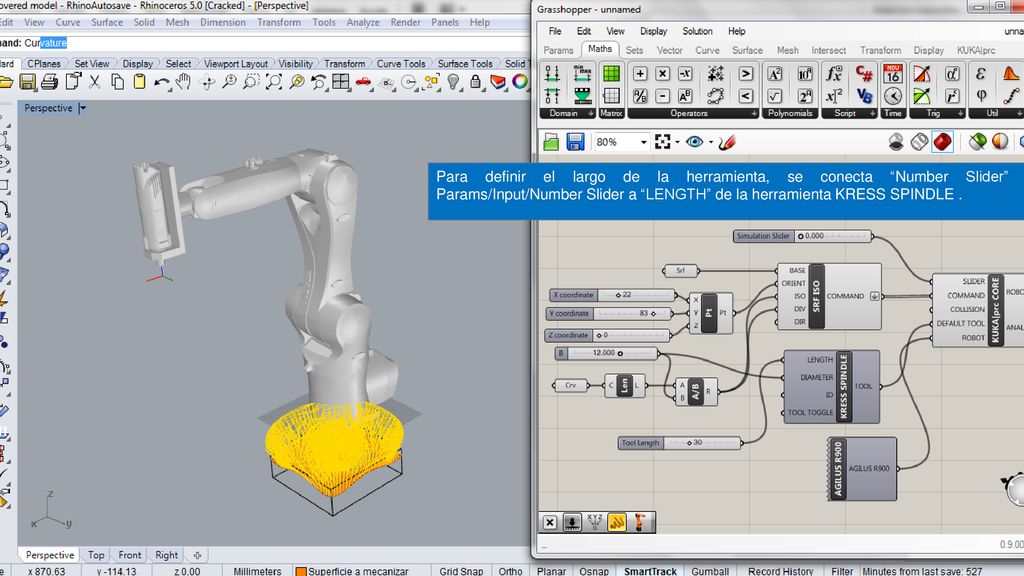1024x576 pixels.
Task: Select the Multiplication component in Operators
Action: (662, 74)
